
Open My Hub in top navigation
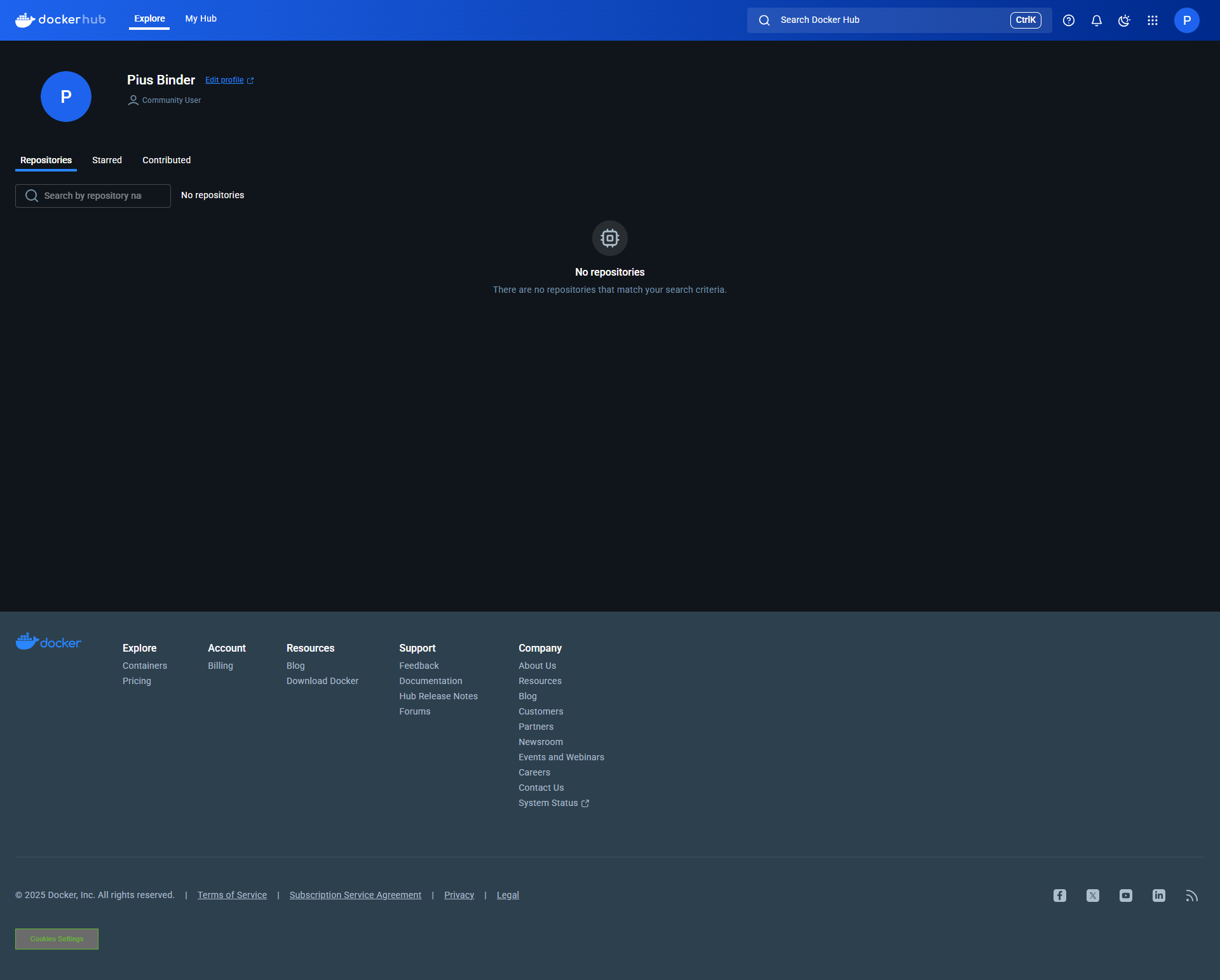coord(201,19)
